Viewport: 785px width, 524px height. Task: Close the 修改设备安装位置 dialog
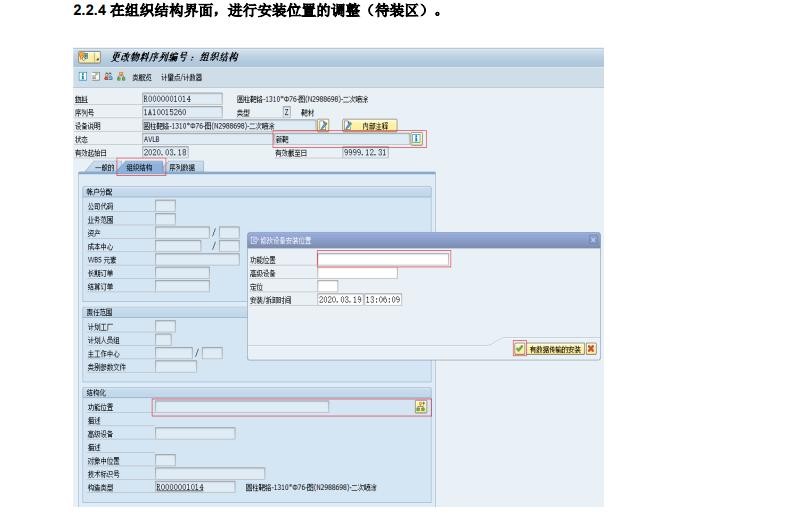[592, 240]
